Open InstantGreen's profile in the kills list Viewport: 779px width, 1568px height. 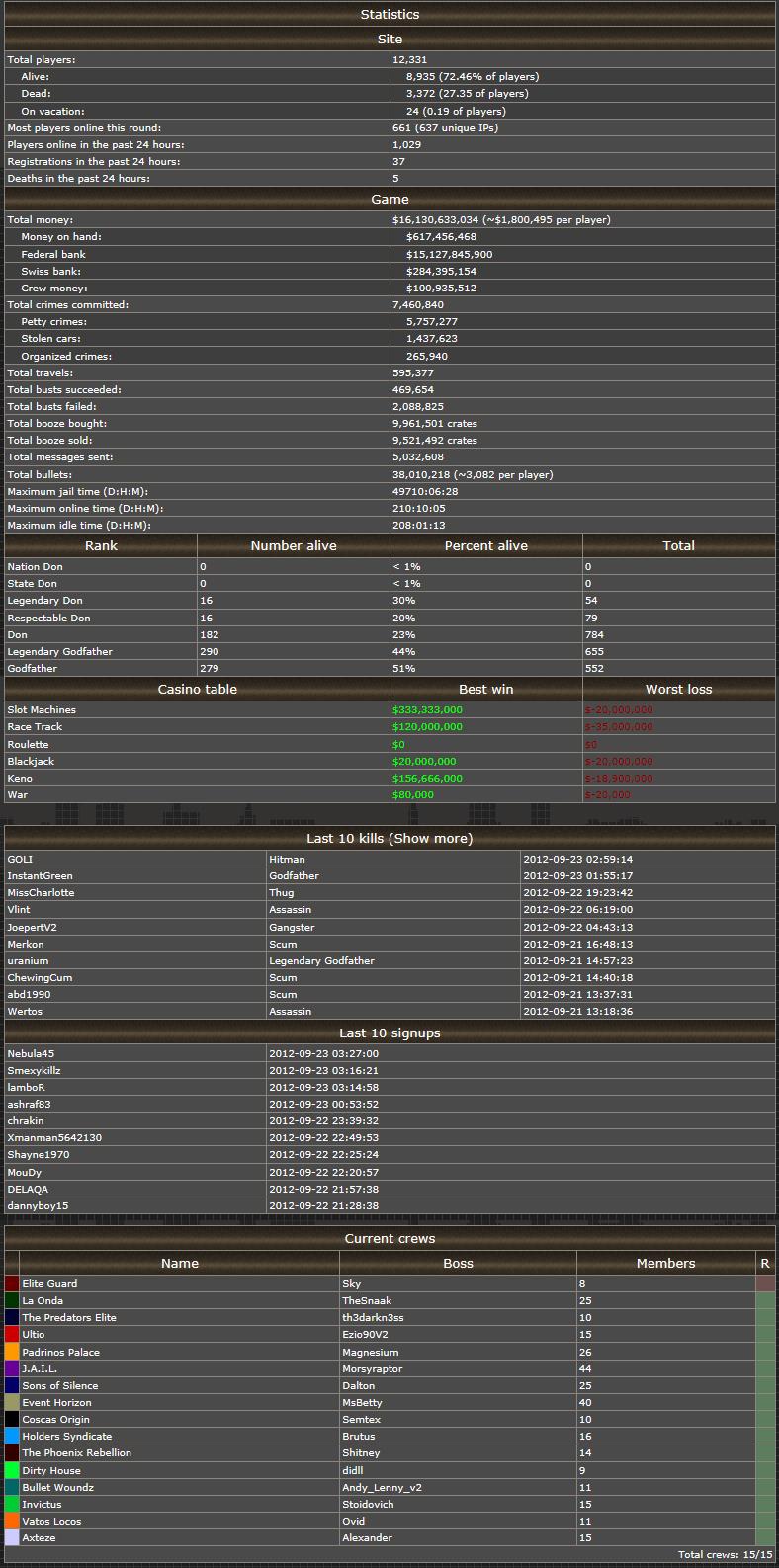point(40,876)
